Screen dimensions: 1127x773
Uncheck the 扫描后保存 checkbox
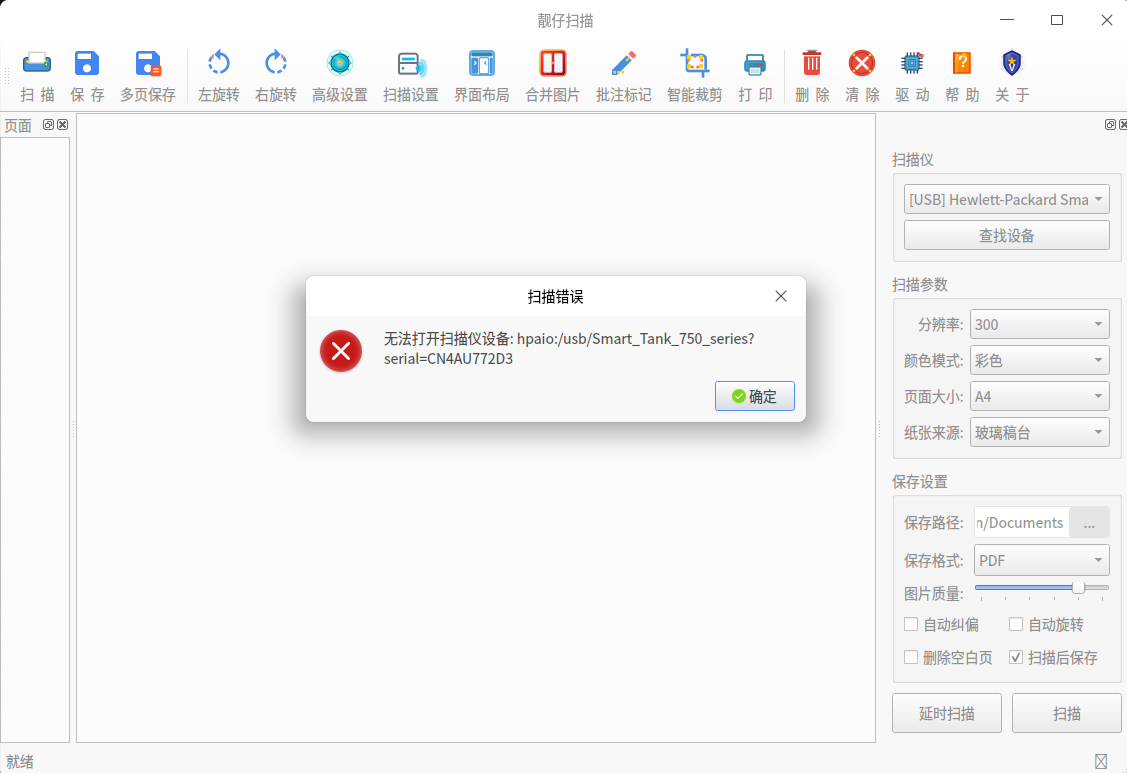1016,657
